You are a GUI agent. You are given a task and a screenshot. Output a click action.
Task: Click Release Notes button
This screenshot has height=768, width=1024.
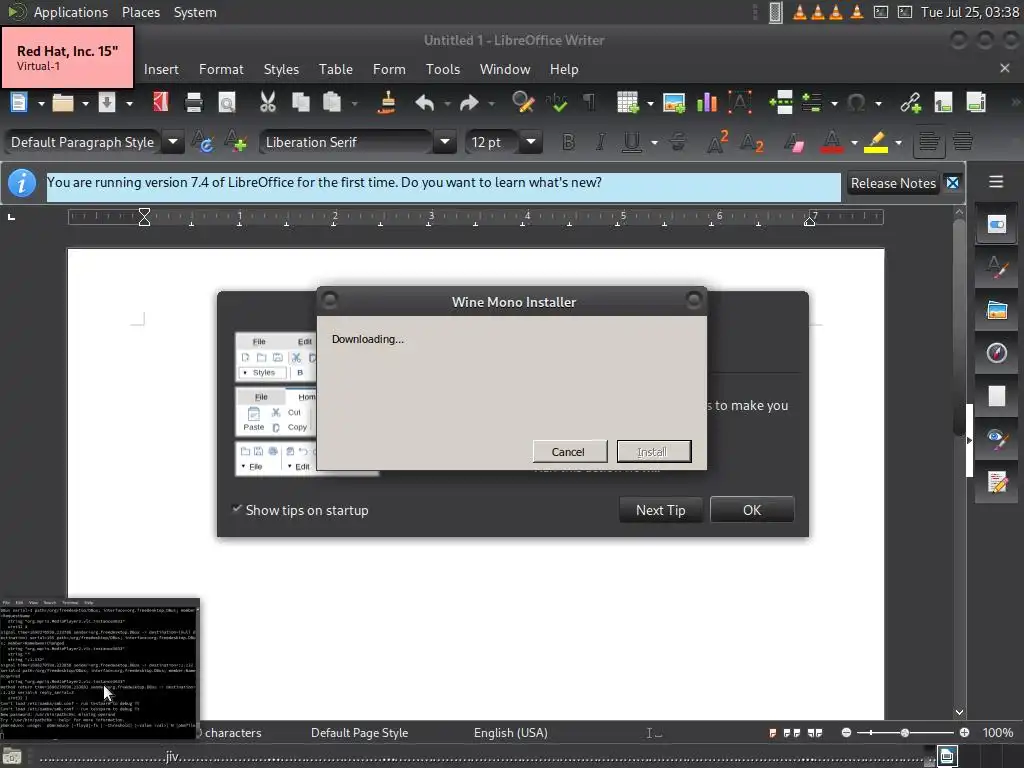point(893,184)
